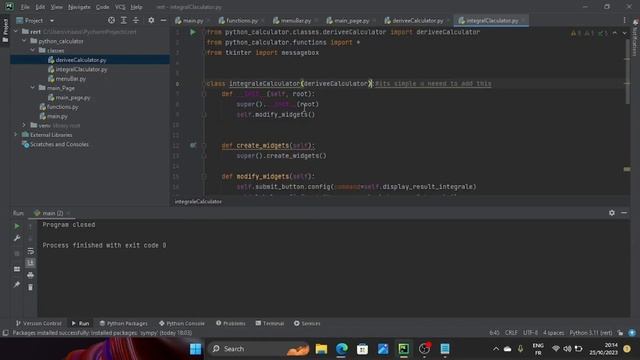Click Python 3.11 interpreter in status bar
This screenshot has height=360, width=640.
[591, 333]
